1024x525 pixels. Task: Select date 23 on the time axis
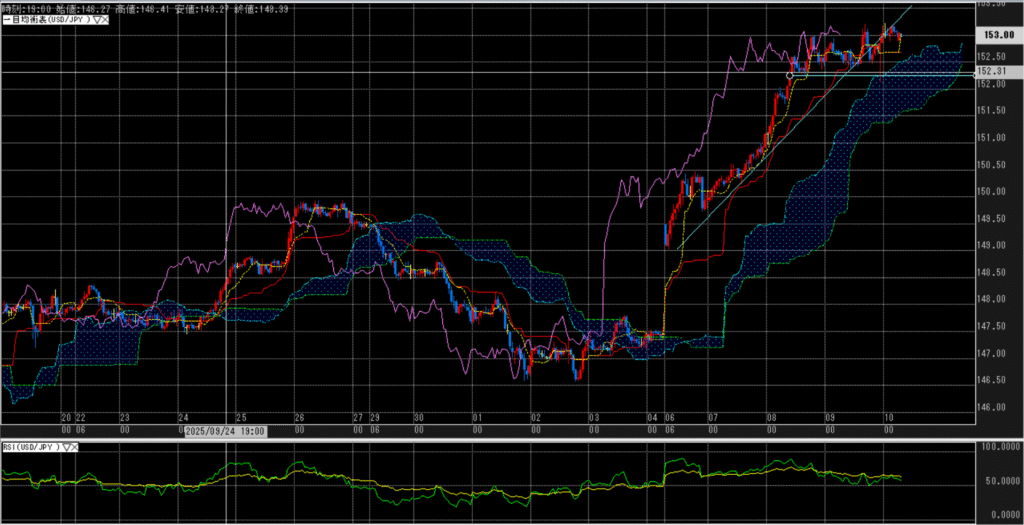[x=124, y=417]
